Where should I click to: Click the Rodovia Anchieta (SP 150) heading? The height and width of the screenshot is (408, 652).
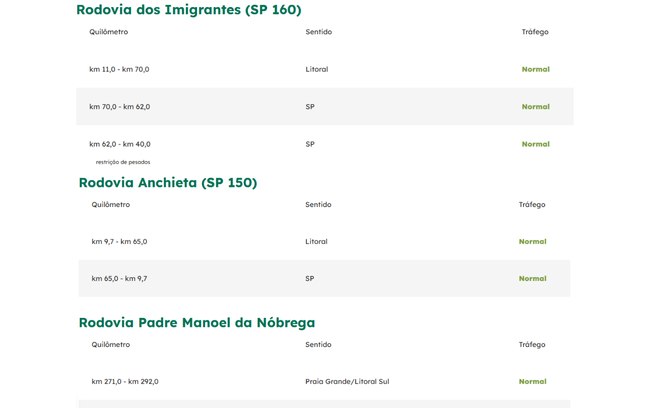click(168, 183)
